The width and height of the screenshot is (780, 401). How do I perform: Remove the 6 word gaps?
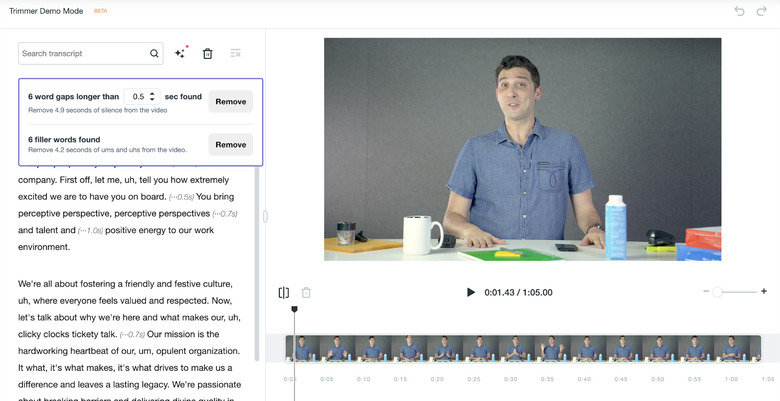tap(230, 101)
